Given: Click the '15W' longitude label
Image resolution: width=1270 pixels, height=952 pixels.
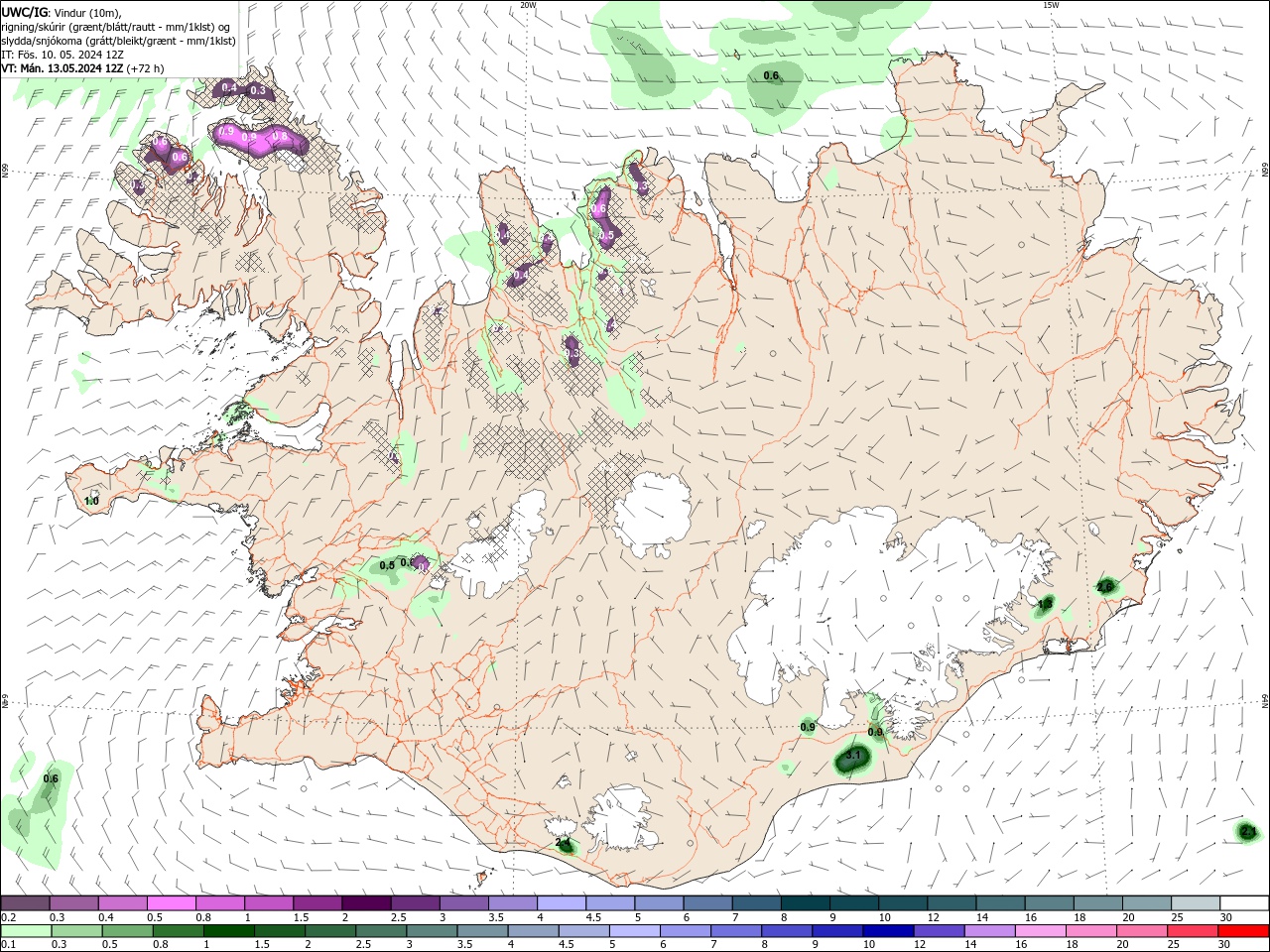Looking at the screenshot, I should (x=1051, y=4).
